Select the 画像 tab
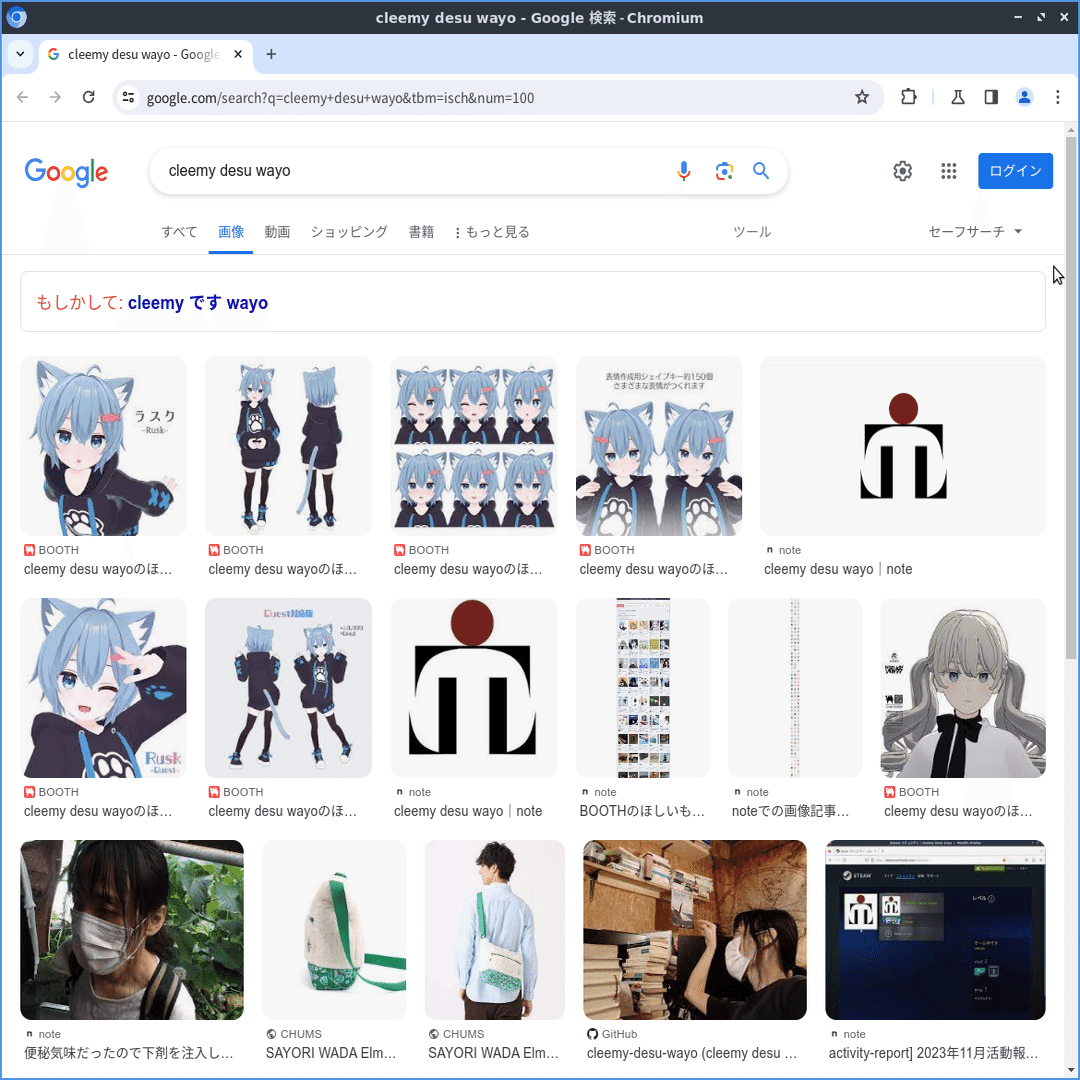1080x1080 pixels. click(231, 232)
